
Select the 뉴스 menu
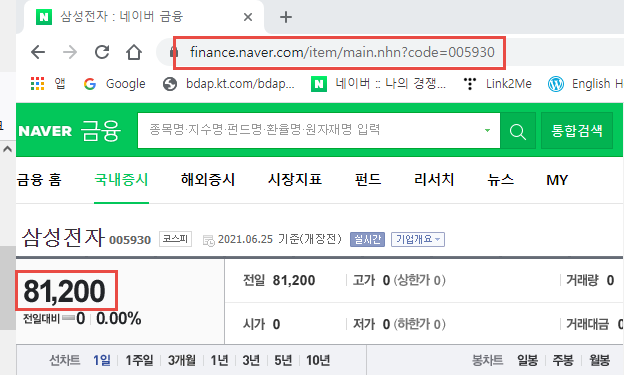tap(501, 180)
